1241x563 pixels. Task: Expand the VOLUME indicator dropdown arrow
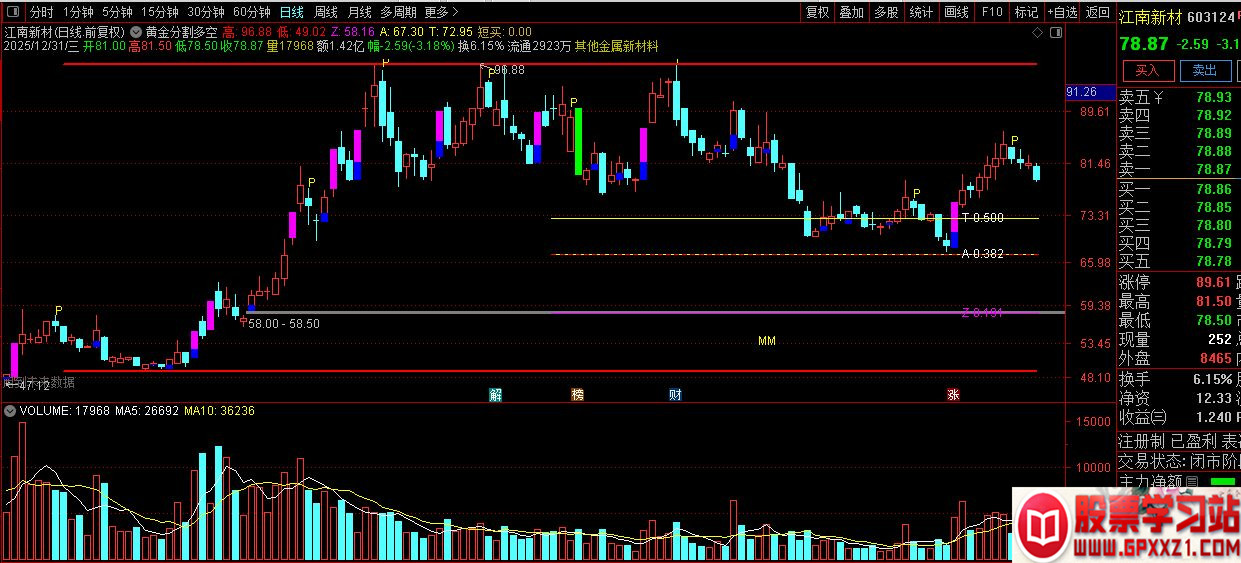(x=10, y=411)
